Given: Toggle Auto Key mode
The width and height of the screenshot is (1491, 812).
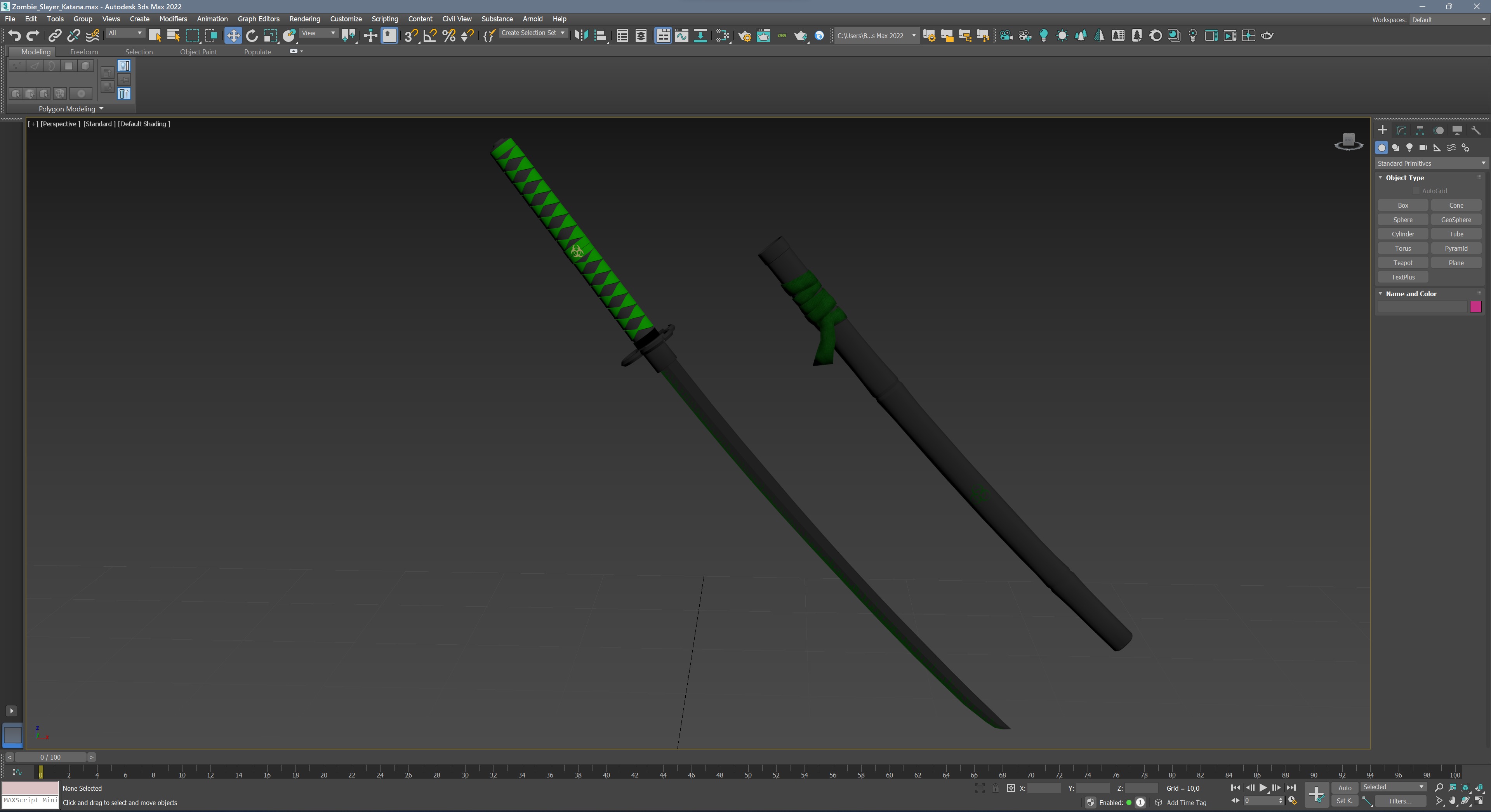Looking at the screenshot, I should [x=1345, y=788].
